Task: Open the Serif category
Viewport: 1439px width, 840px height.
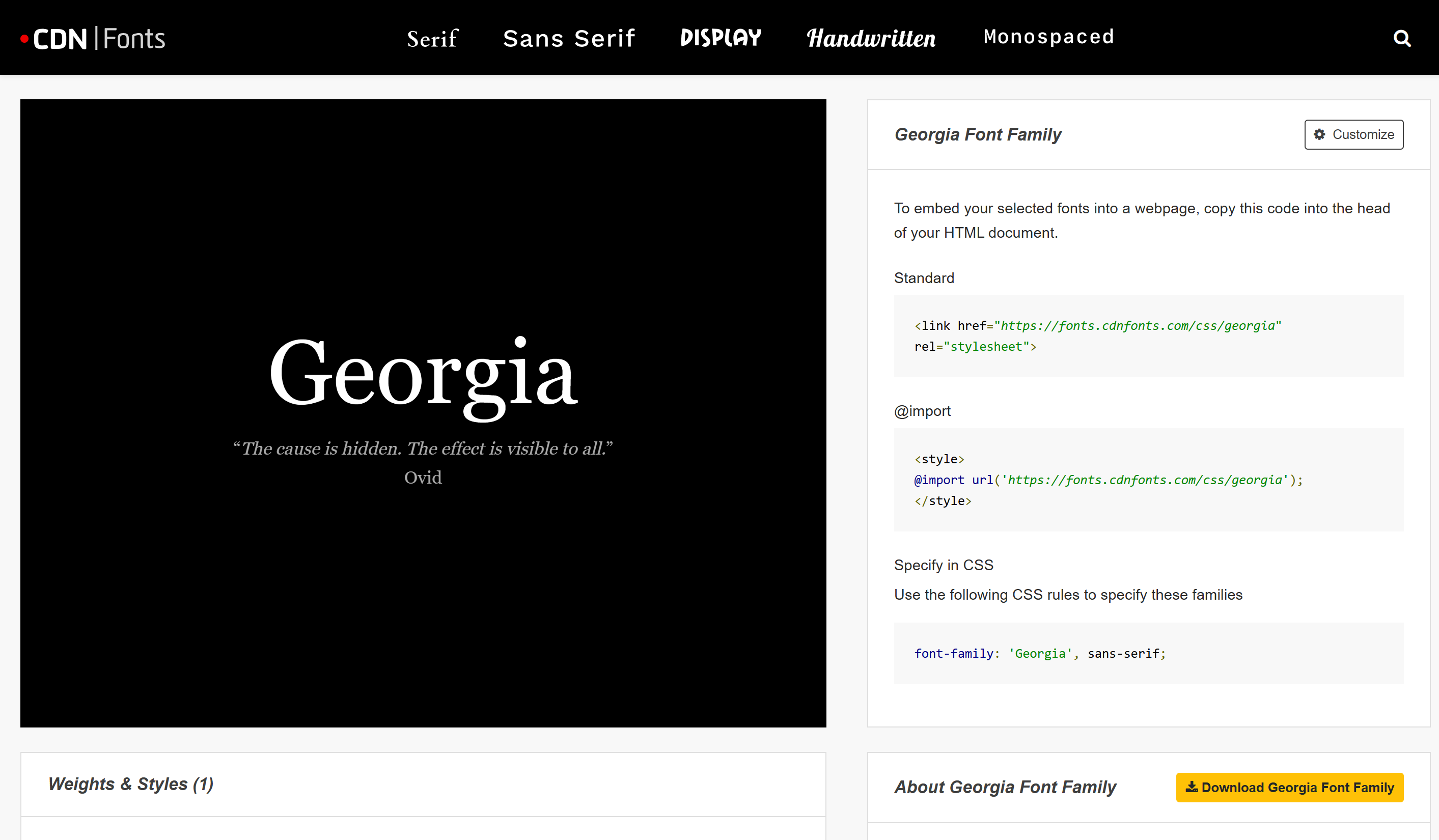Action: point(432,38)
